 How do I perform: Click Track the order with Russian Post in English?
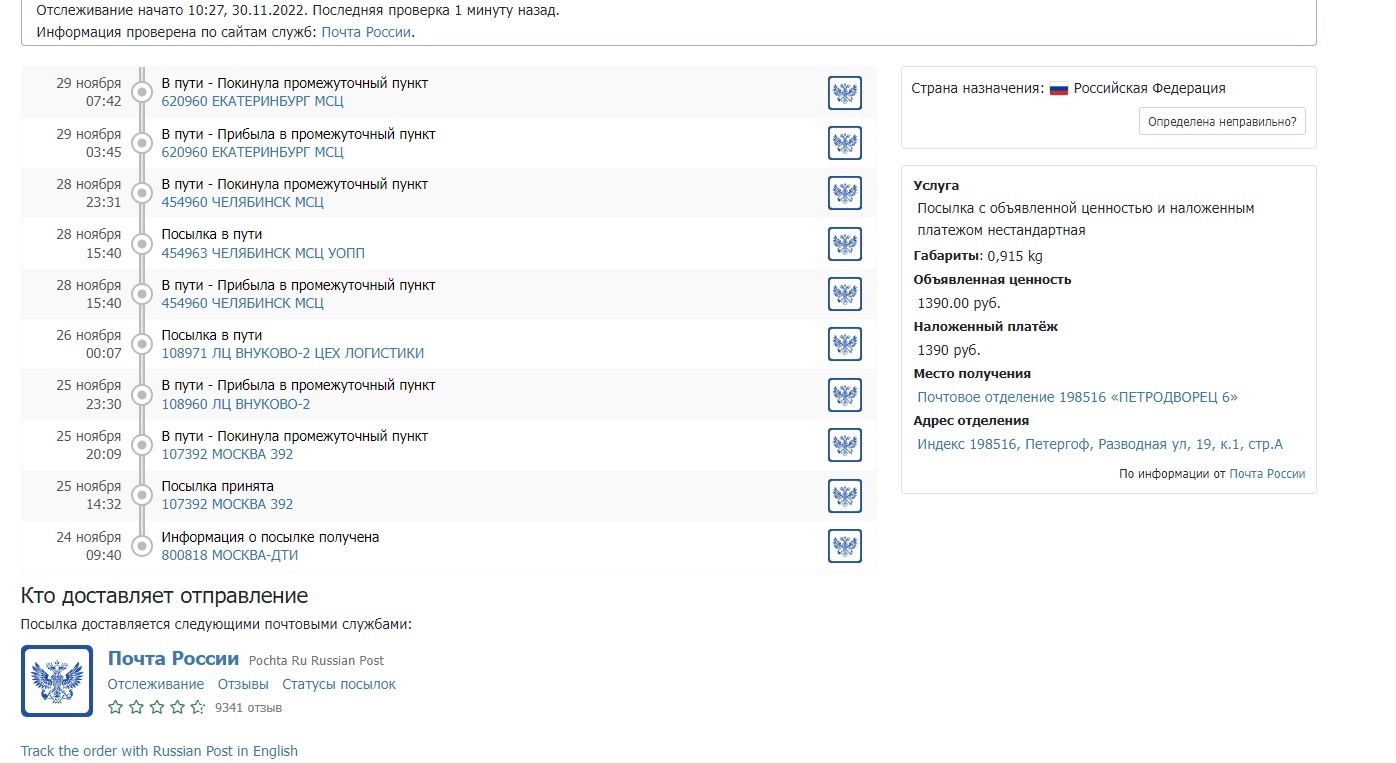pos(159,751)
